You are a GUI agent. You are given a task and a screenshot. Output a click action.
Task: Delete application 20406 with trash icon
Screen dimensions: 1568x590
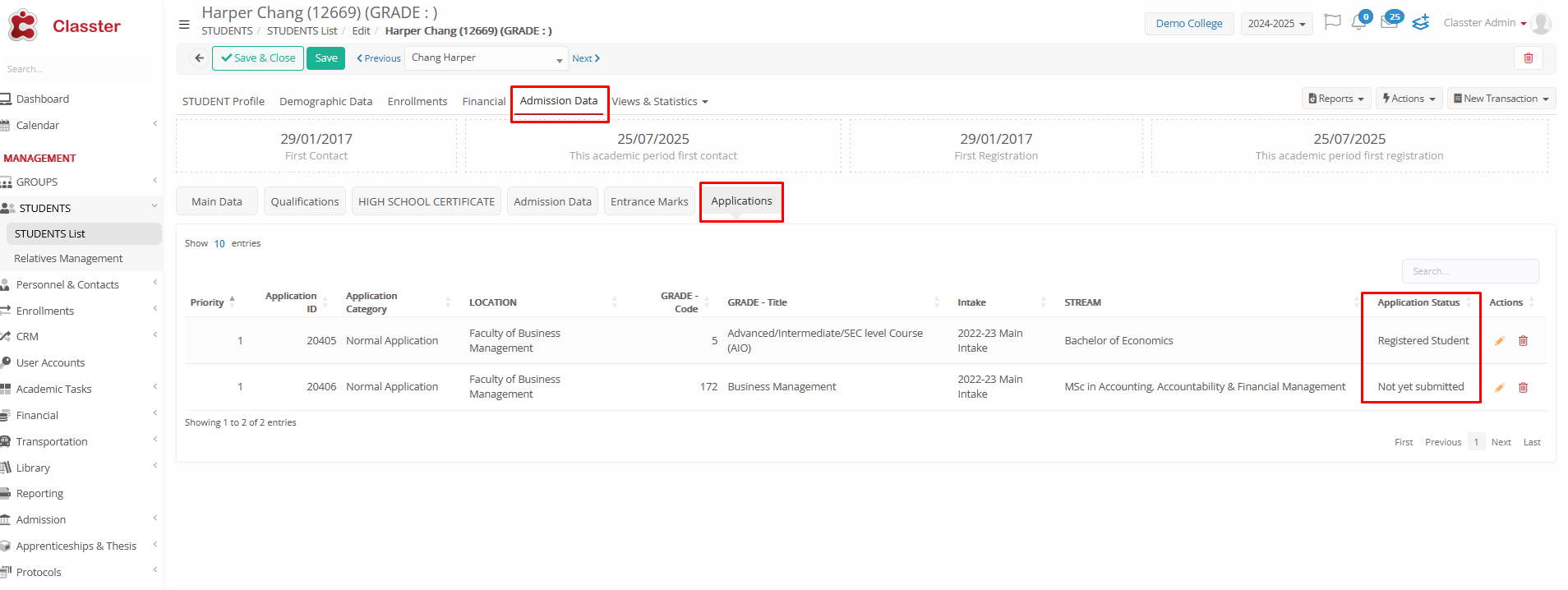[1523, 388]
